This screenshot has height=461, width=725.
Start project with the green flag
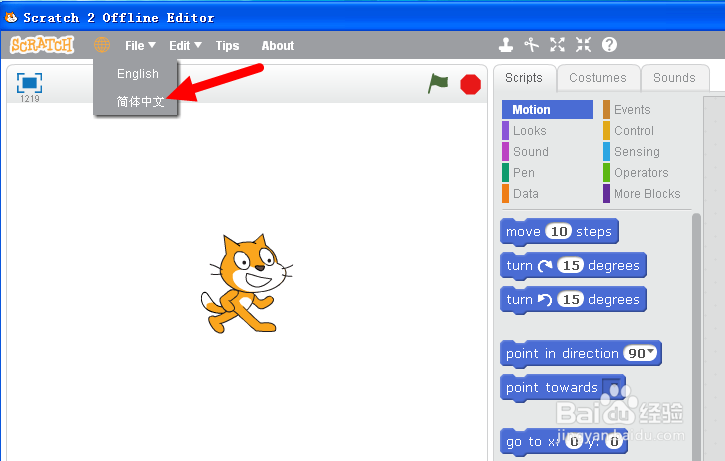pos(438,84)
